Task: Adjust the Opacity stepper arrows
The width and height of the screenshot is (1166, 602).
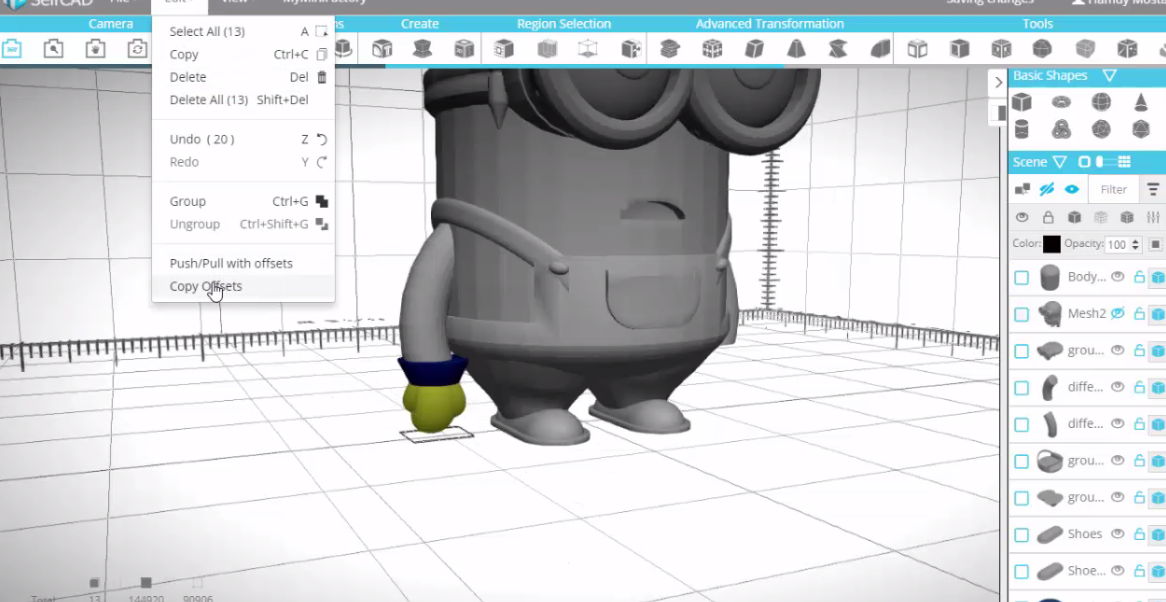Action: [1135, 245]
